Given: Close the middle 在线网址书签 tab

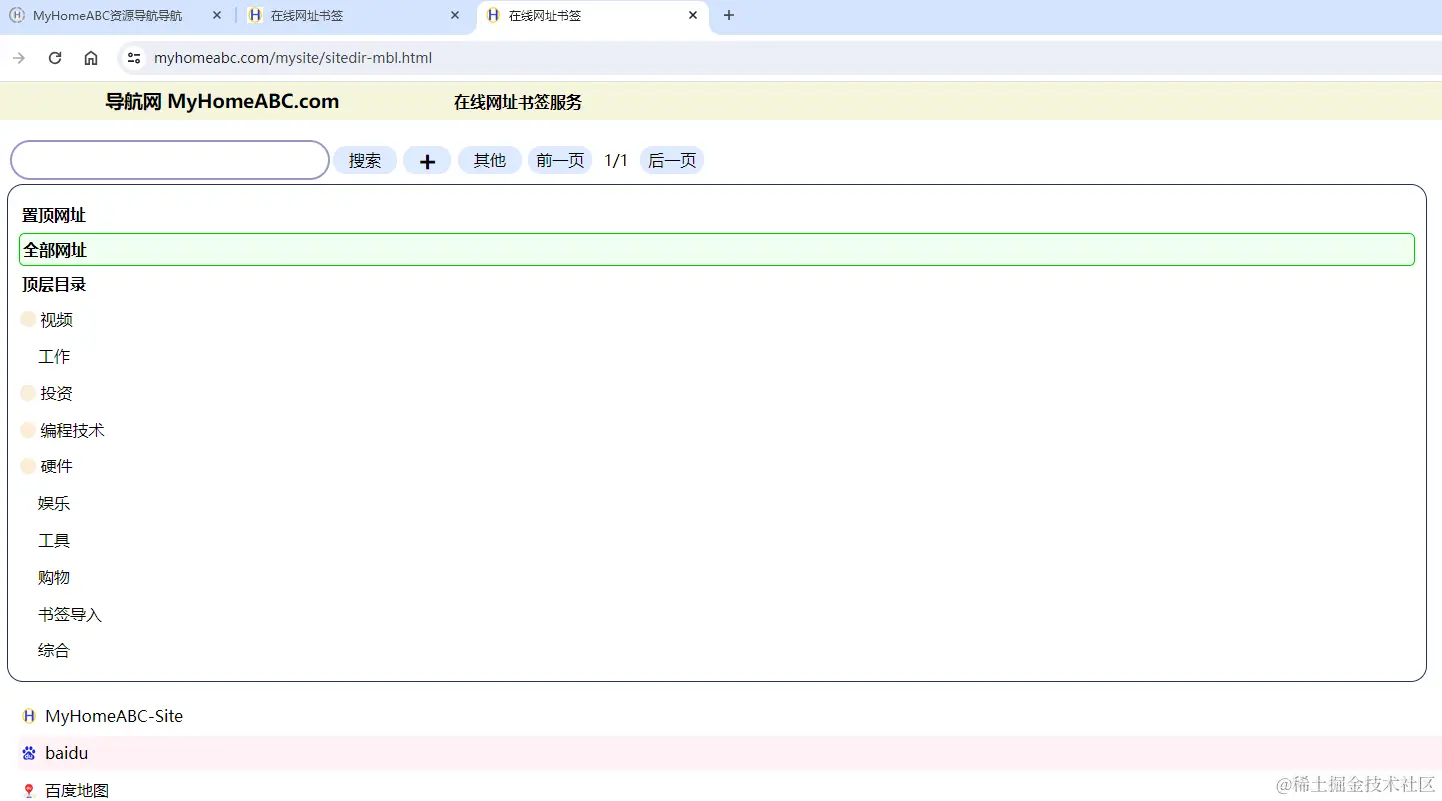Looking at the screenshot, I should [x=455, y=15].
